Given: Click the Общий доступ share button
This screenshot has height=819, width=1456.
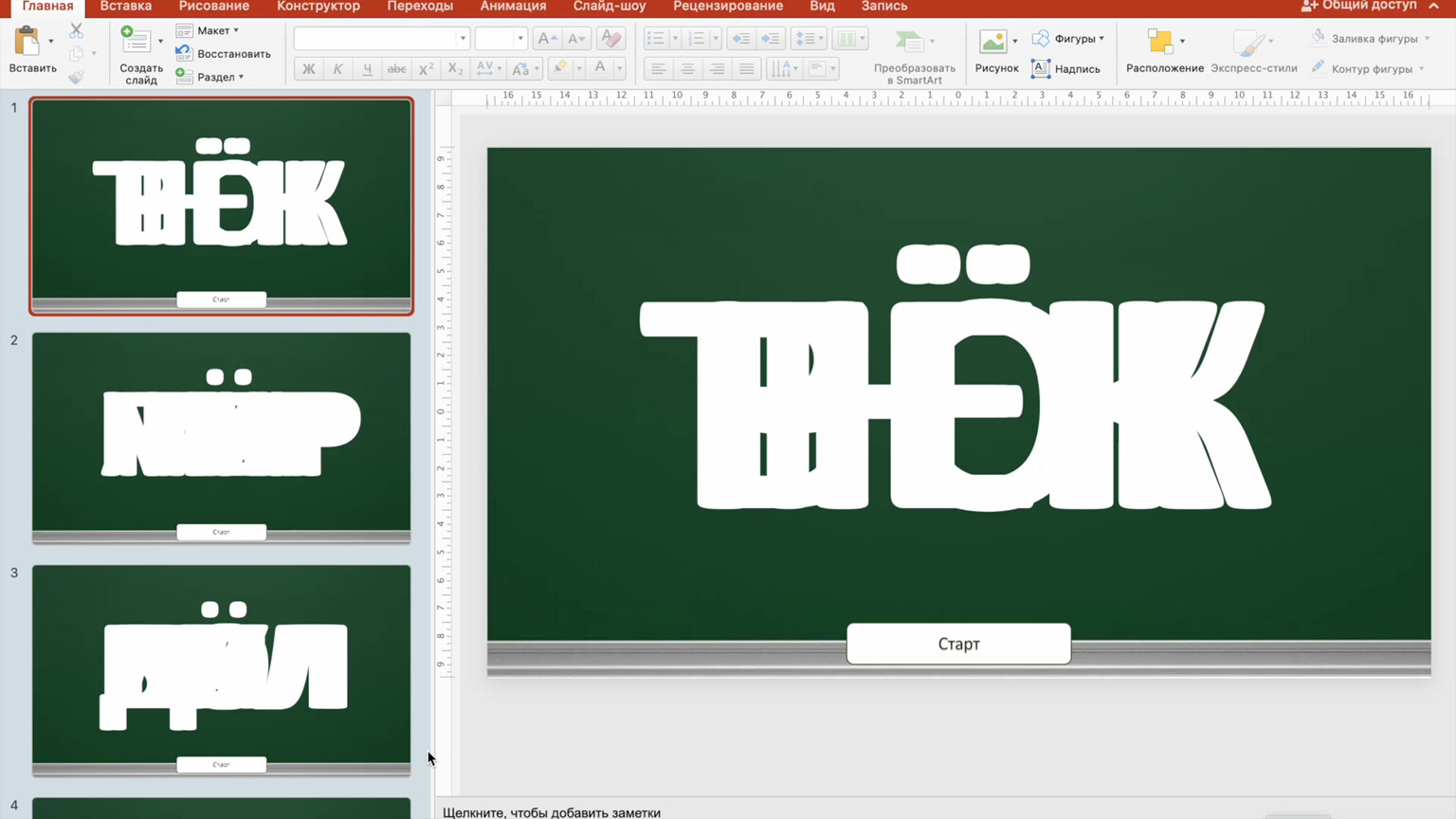Looking at the screenshot, I should (x=1360, y=7).
